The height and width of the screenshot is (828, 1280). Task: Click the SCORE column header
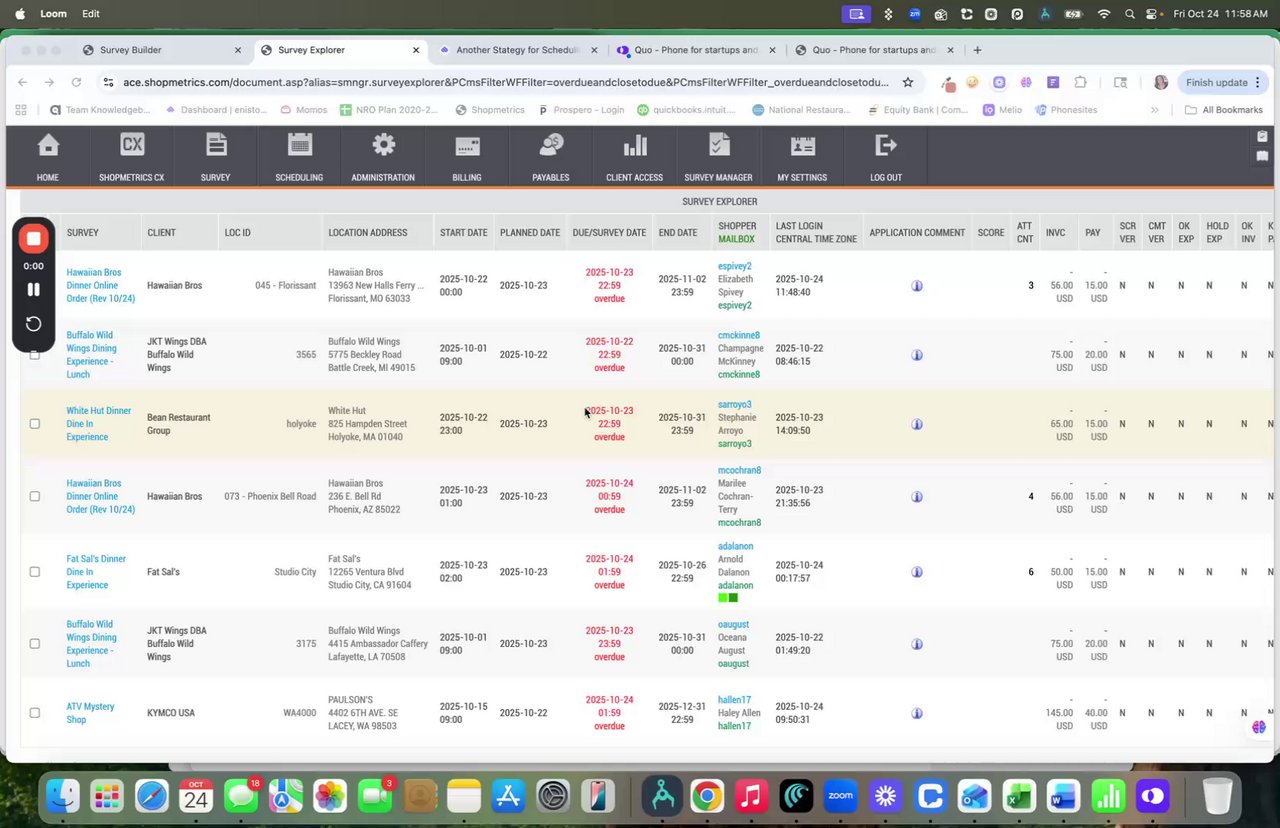(x=991, y=233)
